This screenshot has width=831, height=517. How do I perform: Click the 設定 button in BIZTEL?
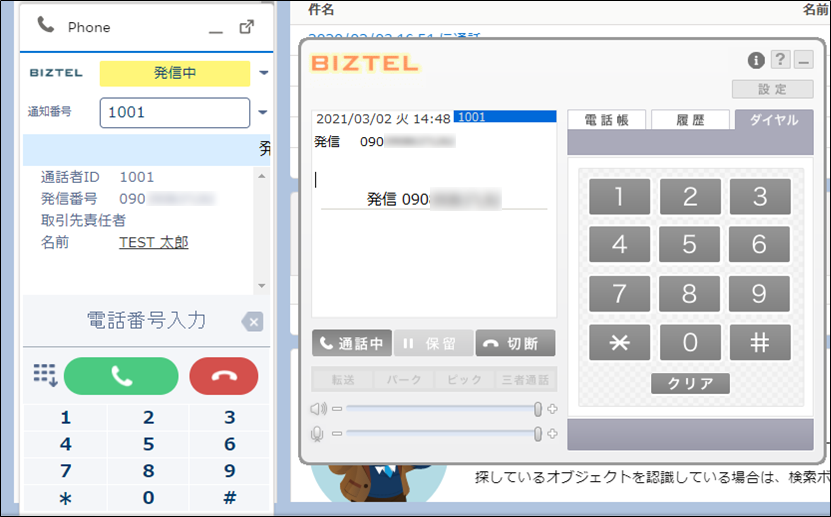coord(772,89)
